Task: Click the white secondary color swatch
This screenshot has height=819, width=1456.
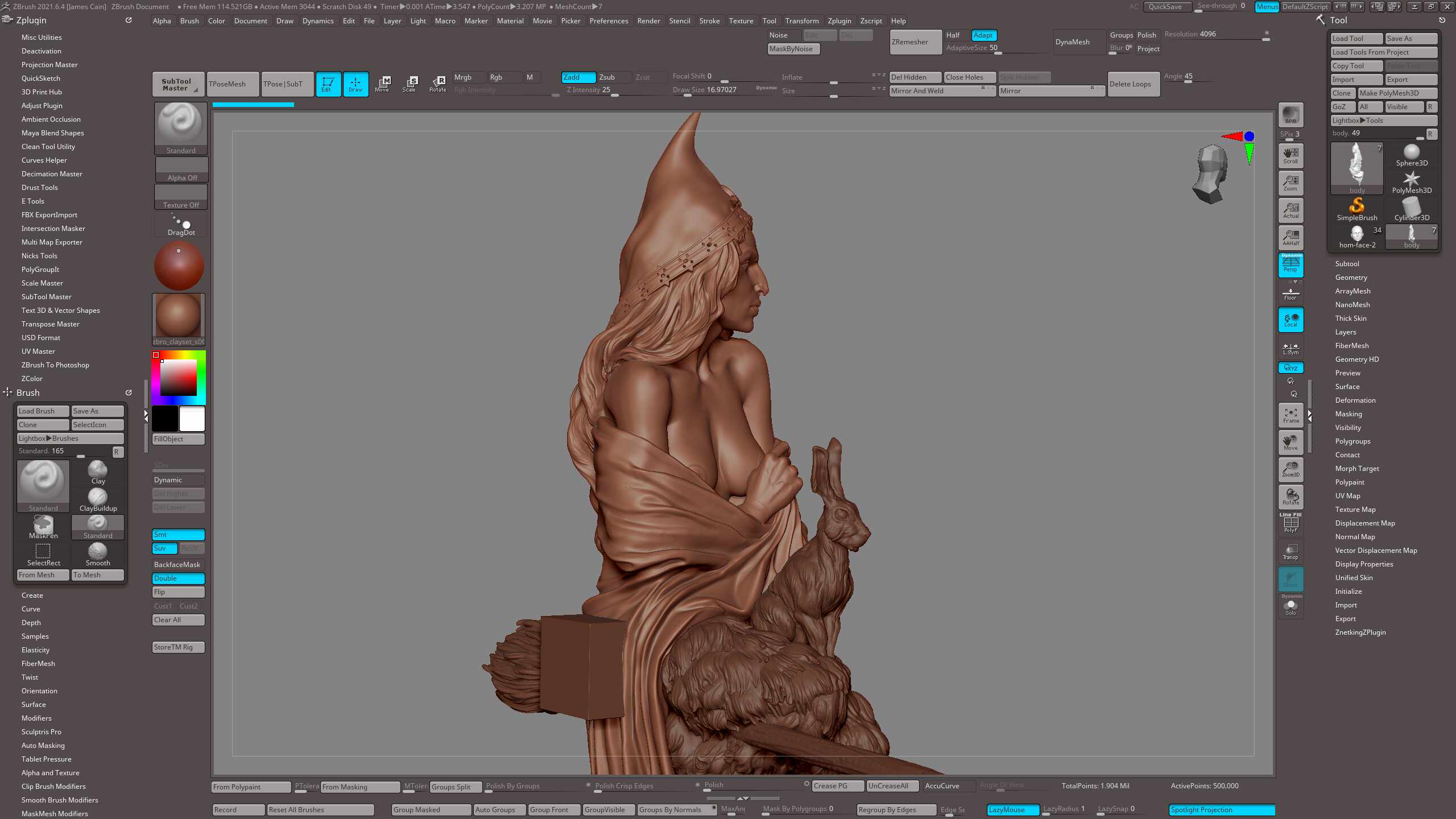Action: coord(192,419)
